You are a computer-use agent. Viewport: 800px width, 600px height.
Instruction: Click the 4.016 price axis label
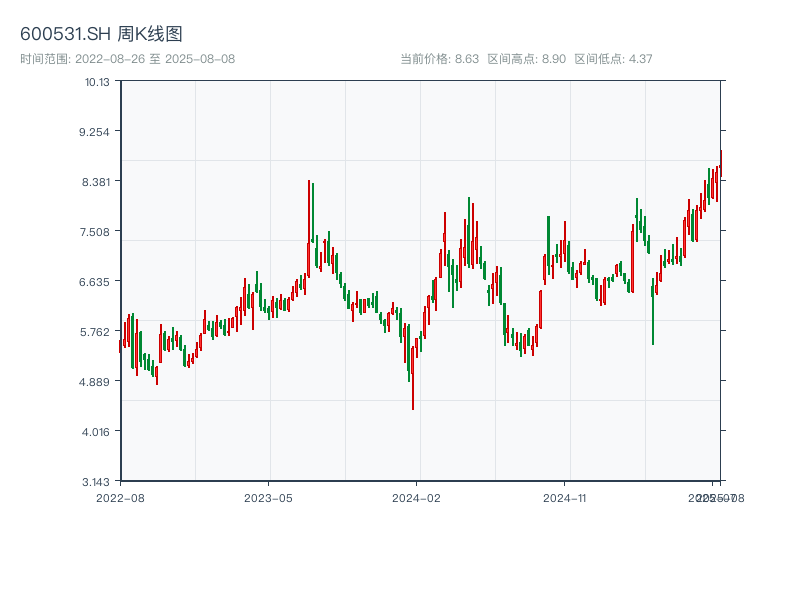pos(97,431)
